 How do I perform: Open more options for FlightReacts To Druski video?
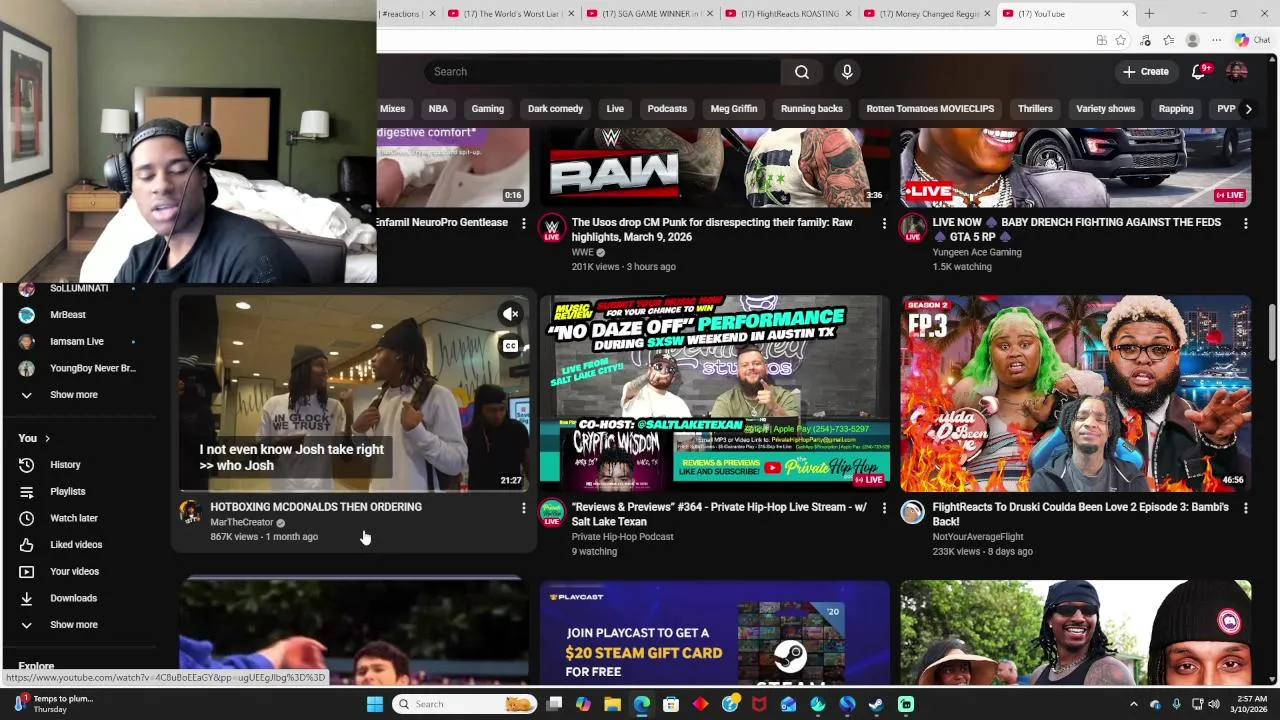tap(1245, 508)
